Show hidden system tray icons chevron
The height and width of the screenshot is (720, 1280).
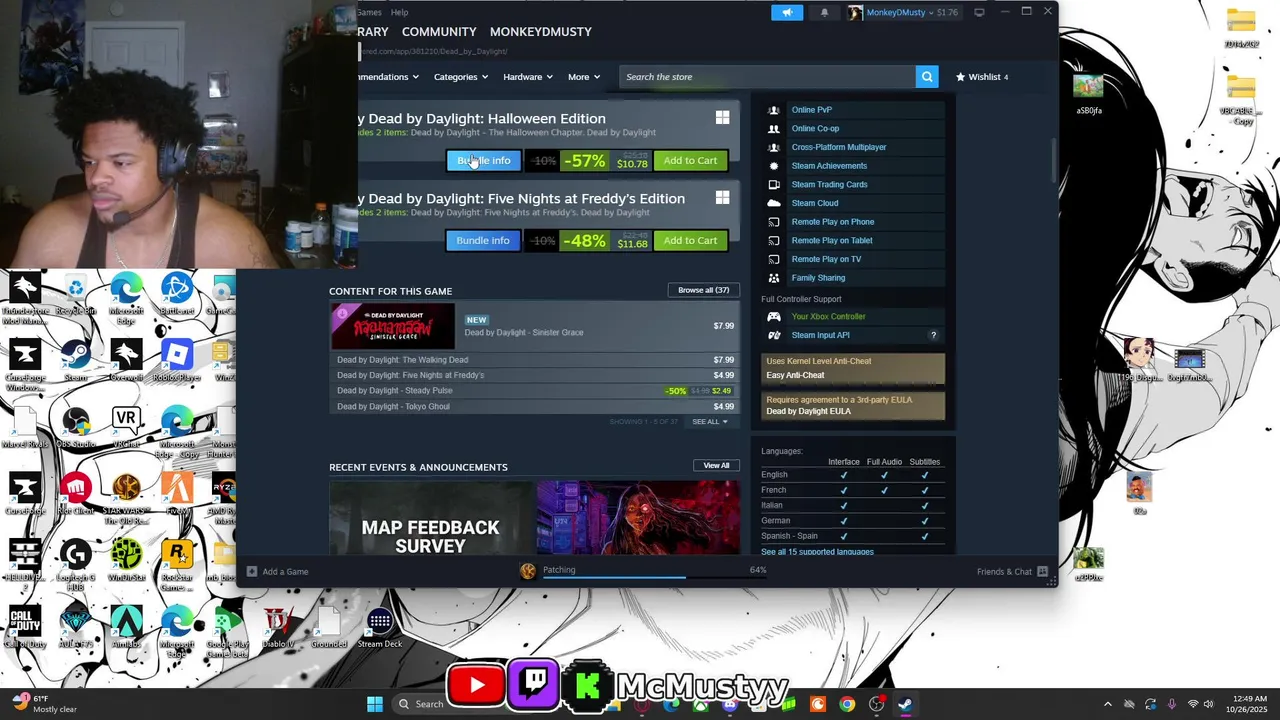tap(1107, 704)
